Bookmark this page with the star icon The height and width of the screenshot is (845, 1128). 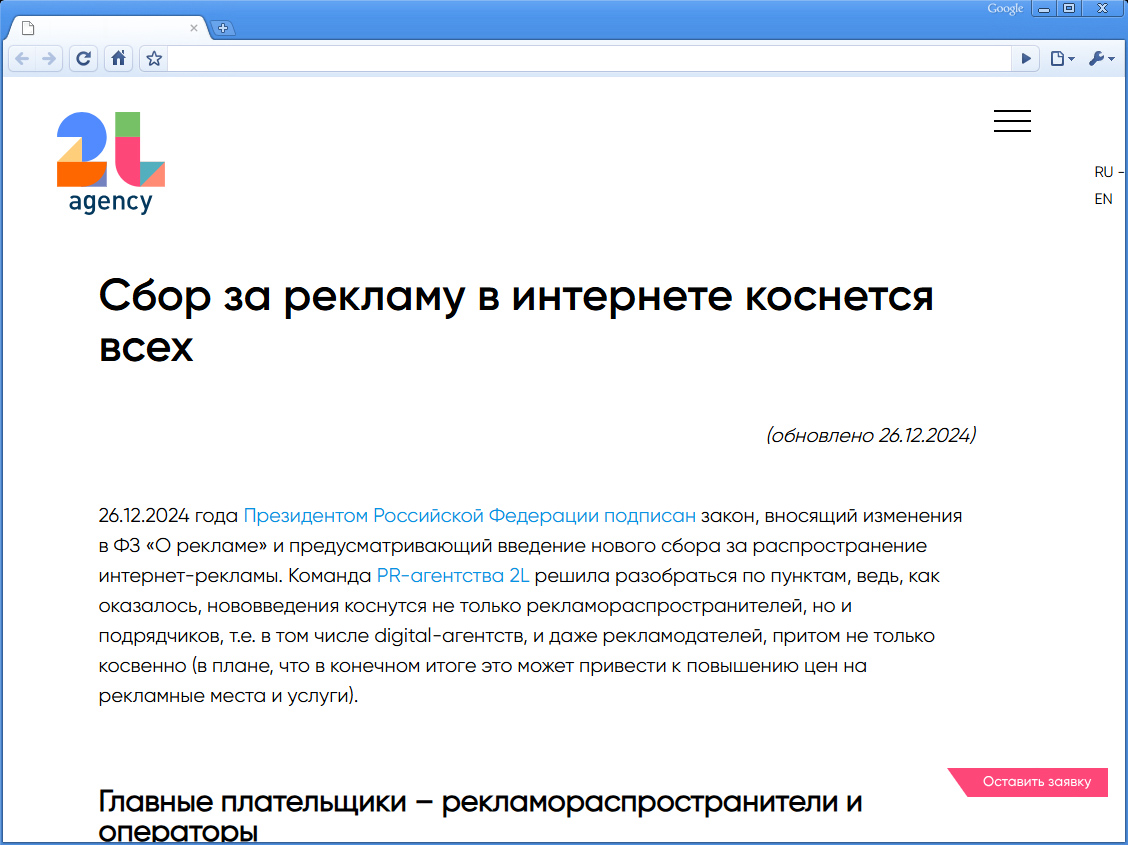point(154,59)
